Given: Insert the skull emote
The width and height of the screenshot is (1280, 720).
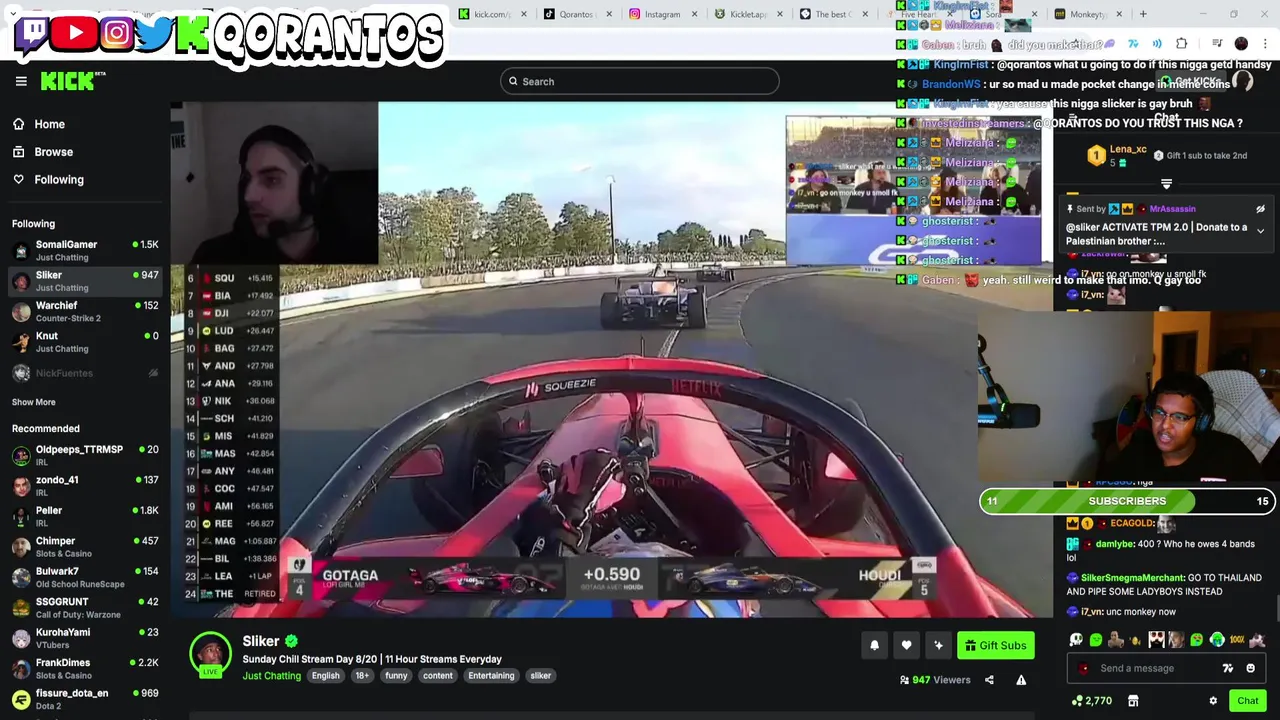Looking at the screenshot, I should click(x=1076, y=640).
